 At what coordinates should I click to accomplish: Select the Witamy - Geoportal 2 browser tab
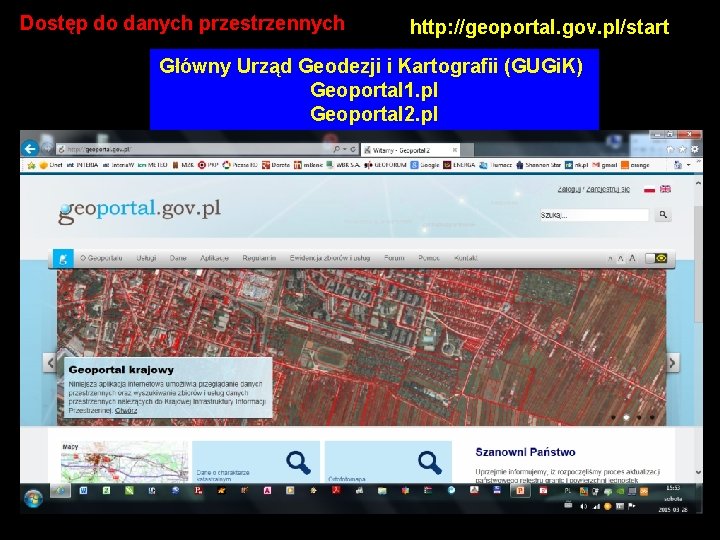coord(408,150)
